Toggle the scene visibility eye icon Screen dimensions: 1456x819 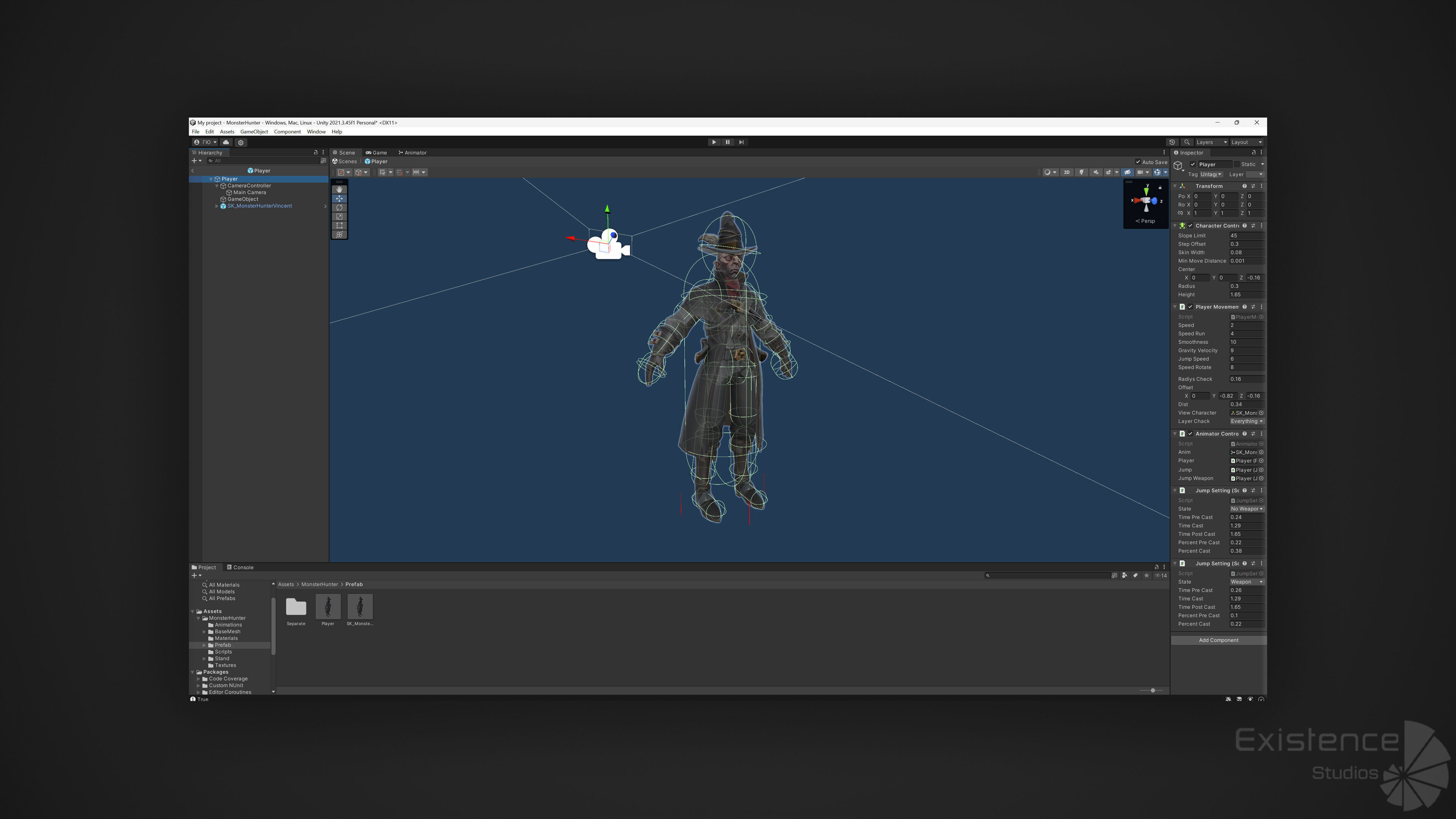click(x=1127, y=173)
